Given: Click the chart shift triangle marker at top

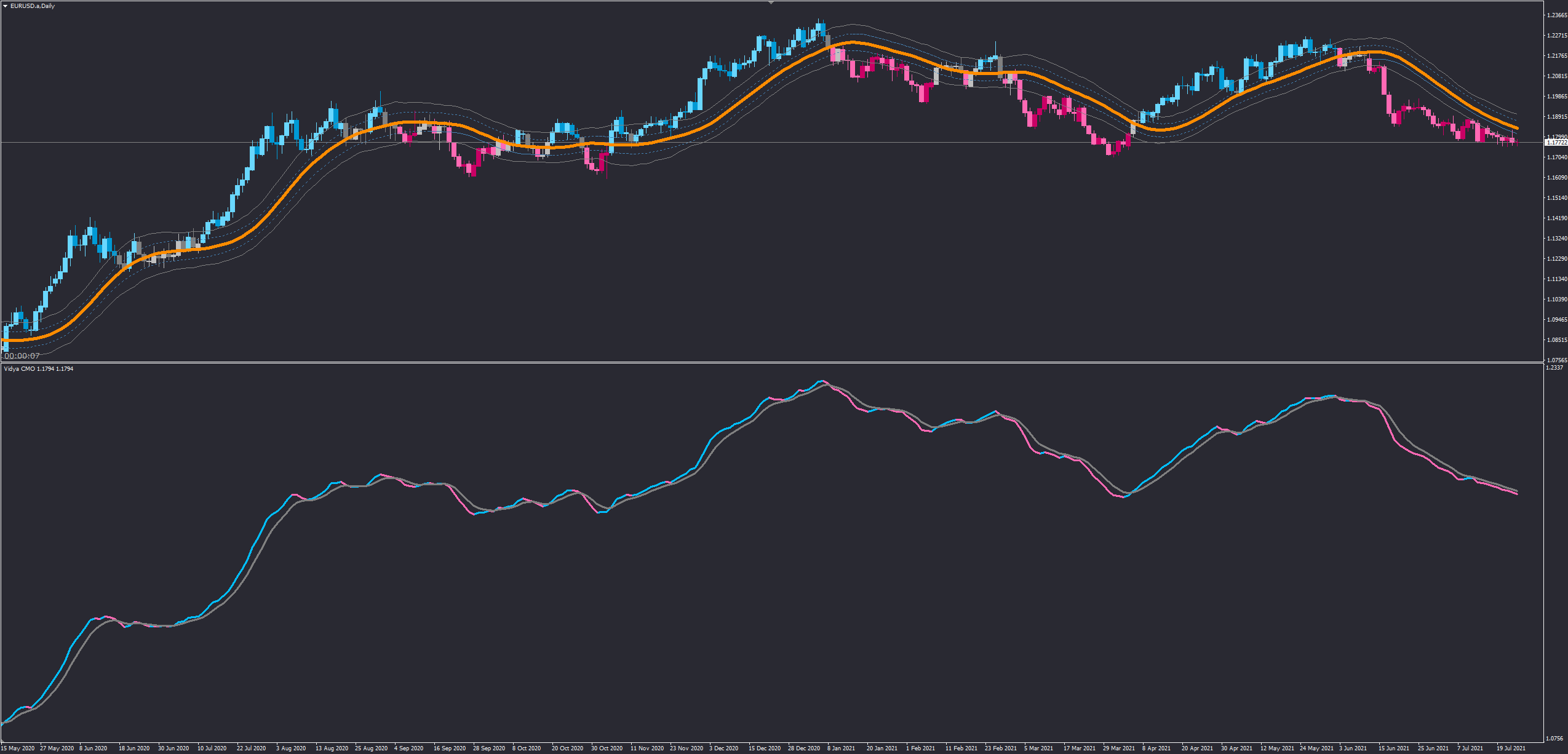Looking at the screenshot, I should [x=771, y=2].
